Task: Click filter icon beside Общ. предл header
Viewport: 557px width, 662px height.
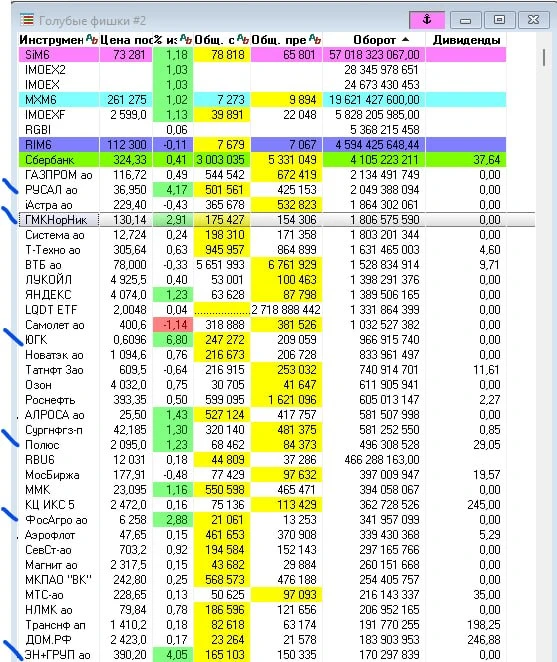Action: click(315, 39)
